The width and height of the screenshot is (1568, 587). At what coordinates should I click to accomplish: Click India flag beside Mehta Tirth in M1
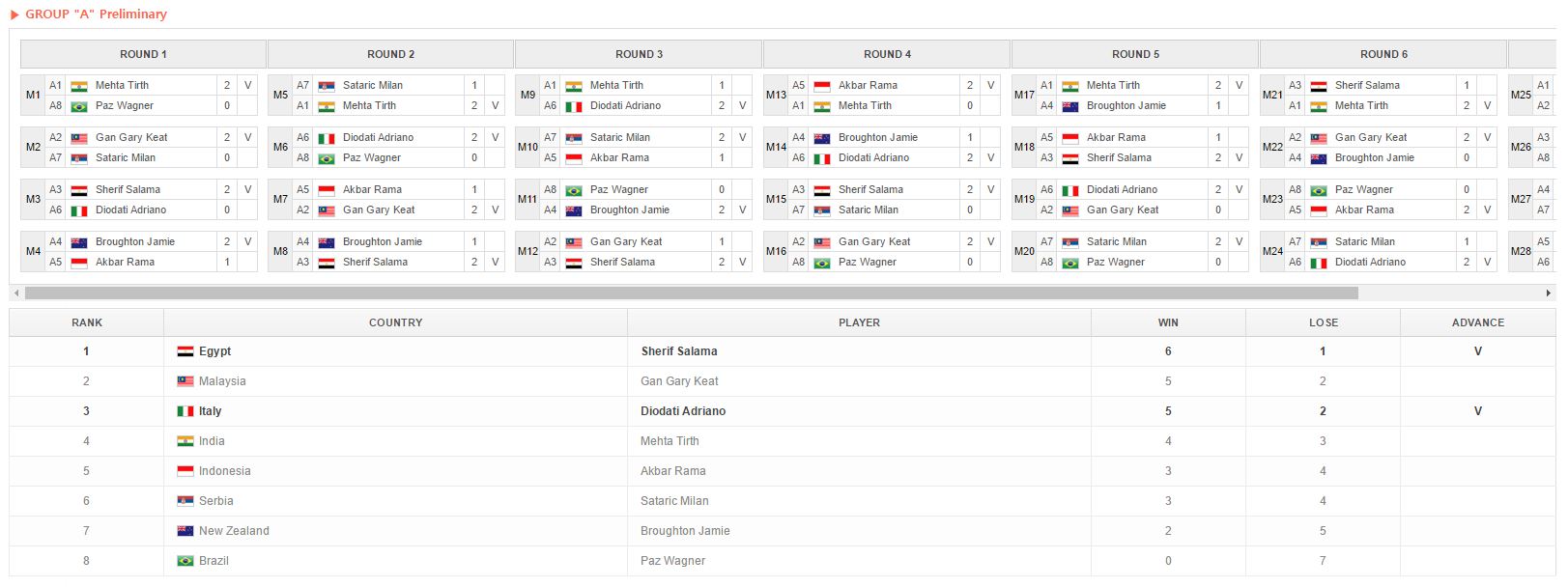tap(79, 86)
